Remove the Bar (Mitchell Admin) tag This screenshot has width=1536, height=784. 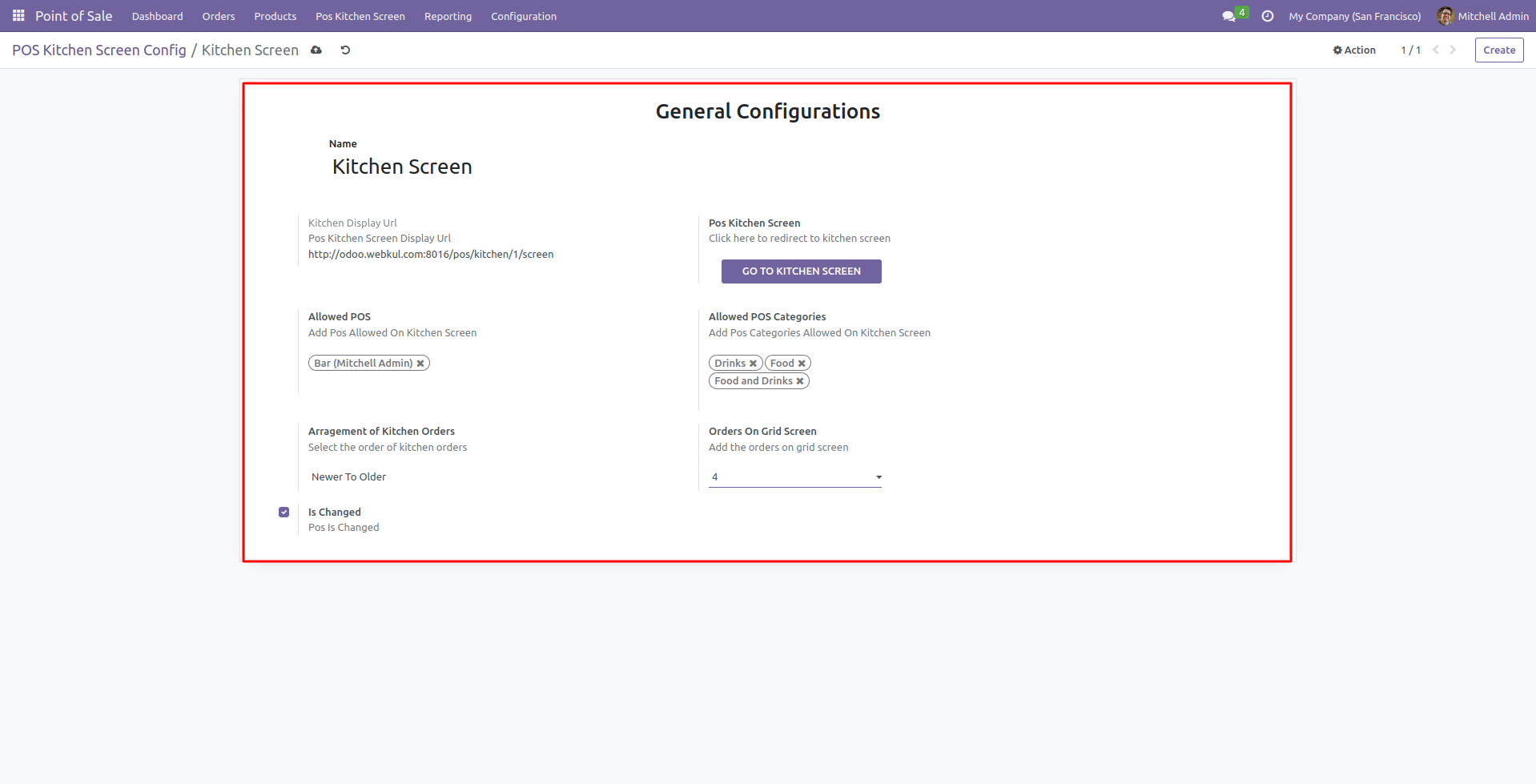420,364
